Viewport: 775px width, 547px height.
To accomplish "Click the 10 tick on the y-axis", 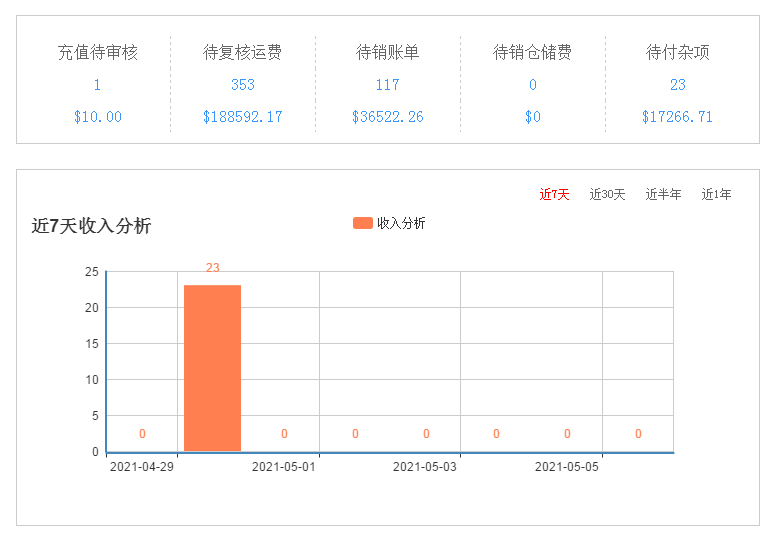I will coord(92,380).
